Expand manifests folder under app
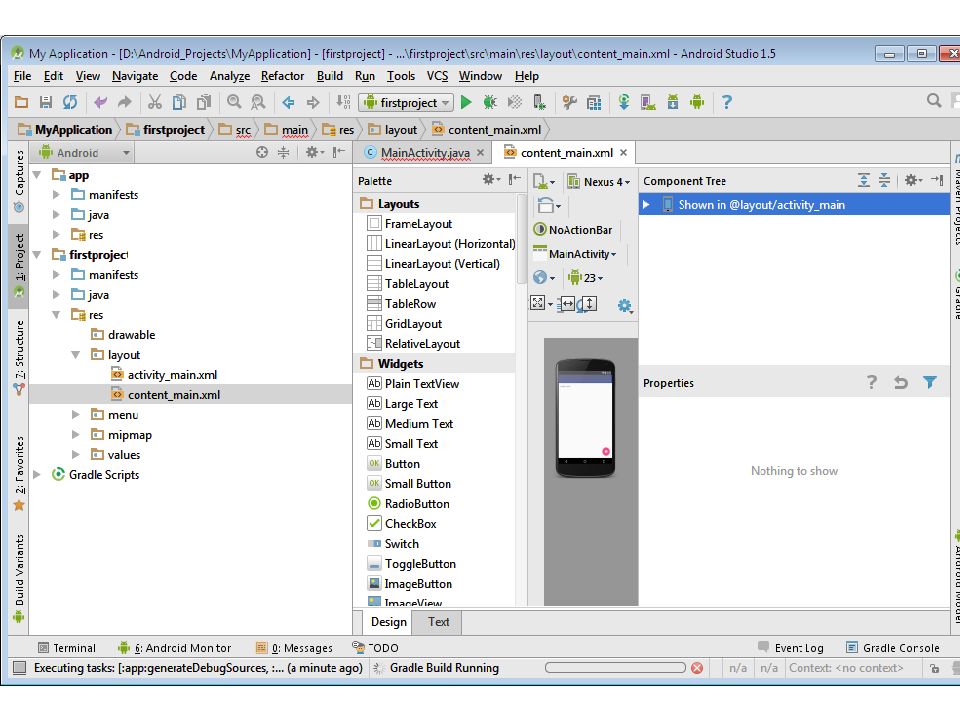This screenshot has height=720, width=960. tap(56, 195)
